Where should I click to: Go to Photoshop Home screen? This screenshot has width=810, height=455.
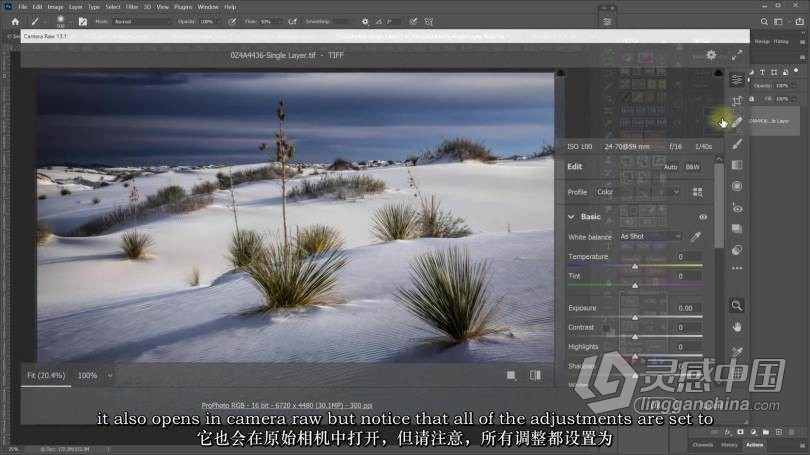15,22
